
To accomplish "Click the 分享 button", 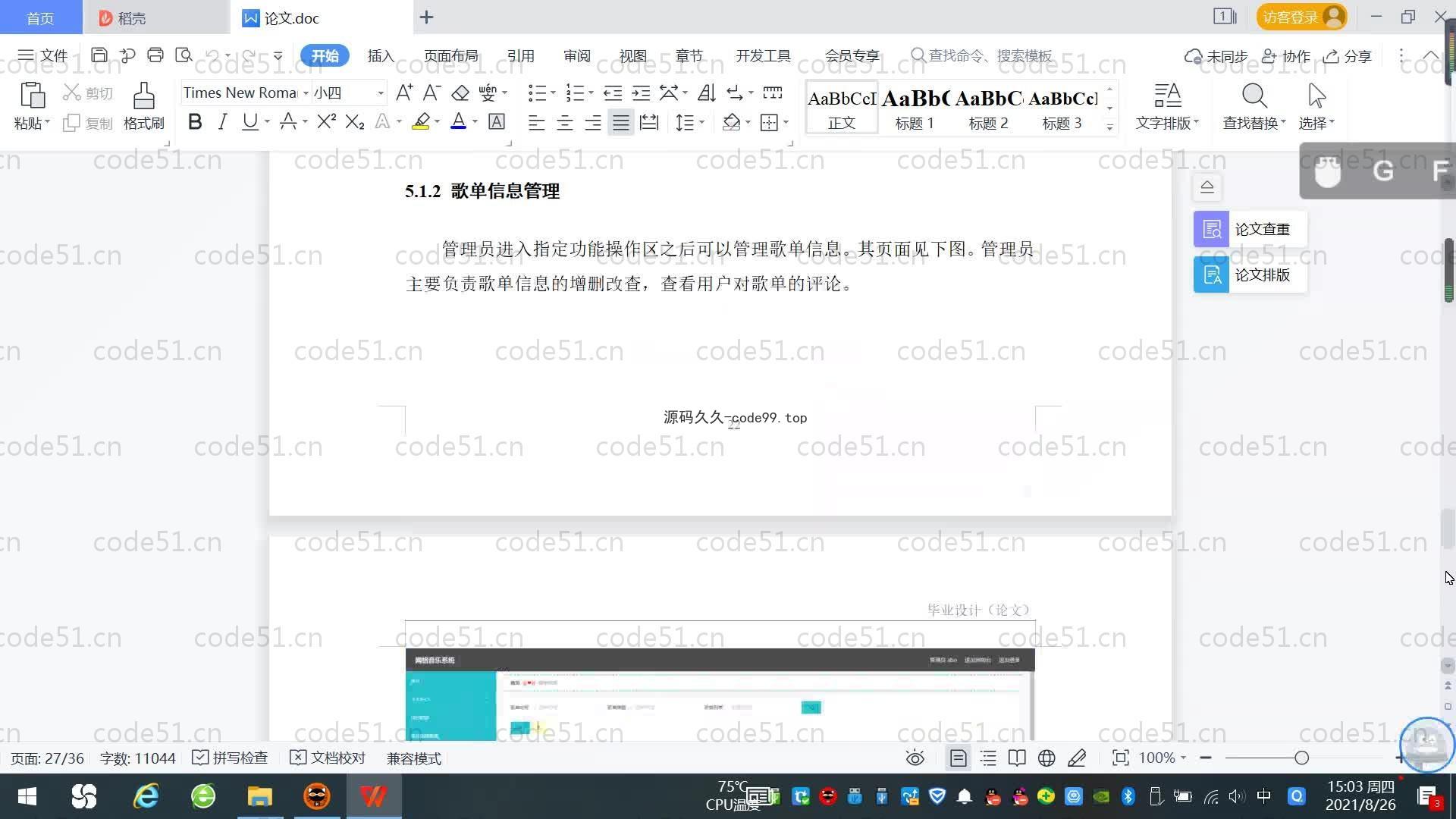I will tap(1348, 56).
